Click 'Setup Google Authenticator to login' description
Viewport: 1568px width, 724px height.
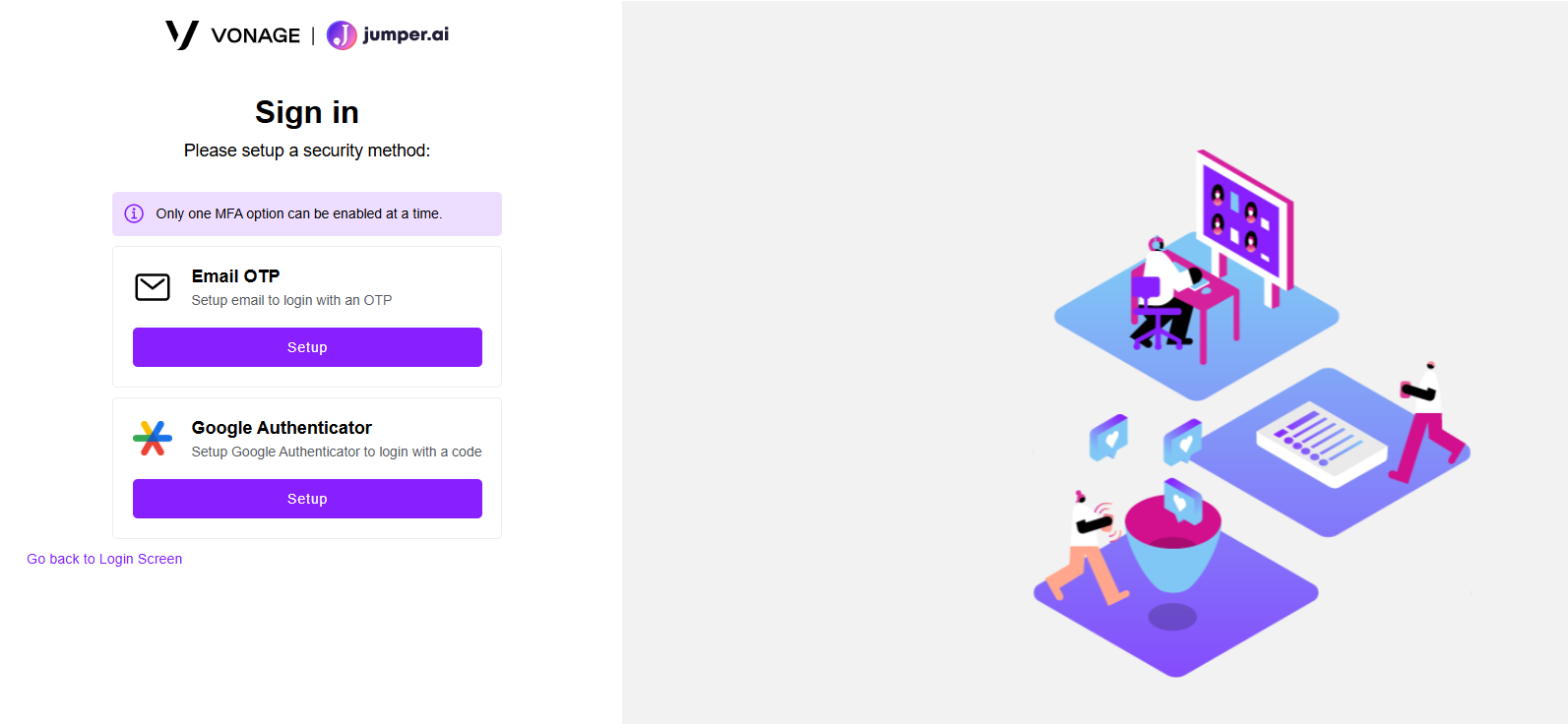pyautogui.click(x=337, y=452)
